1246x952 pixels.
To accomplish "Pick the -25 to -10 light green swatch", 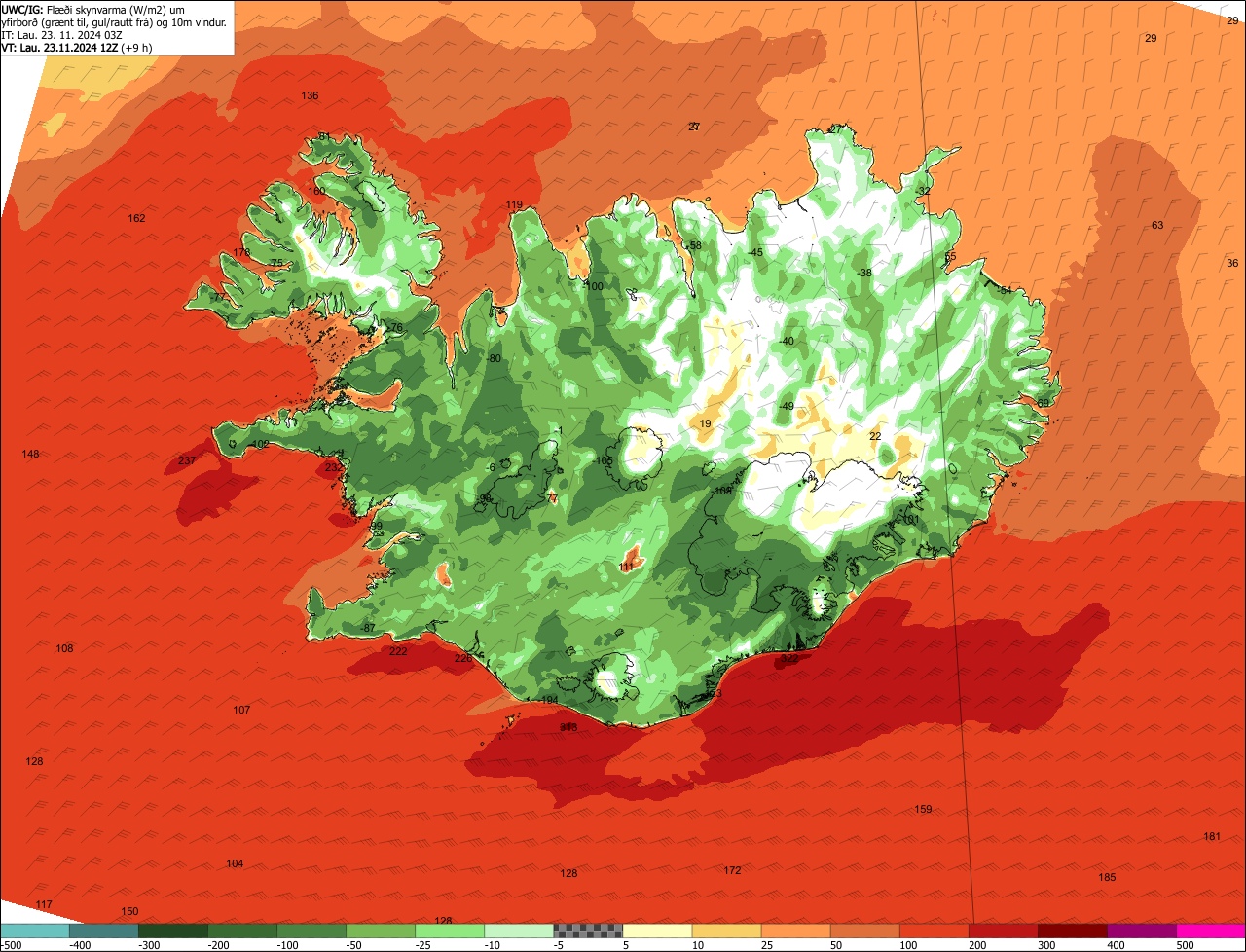I will 449,931.
